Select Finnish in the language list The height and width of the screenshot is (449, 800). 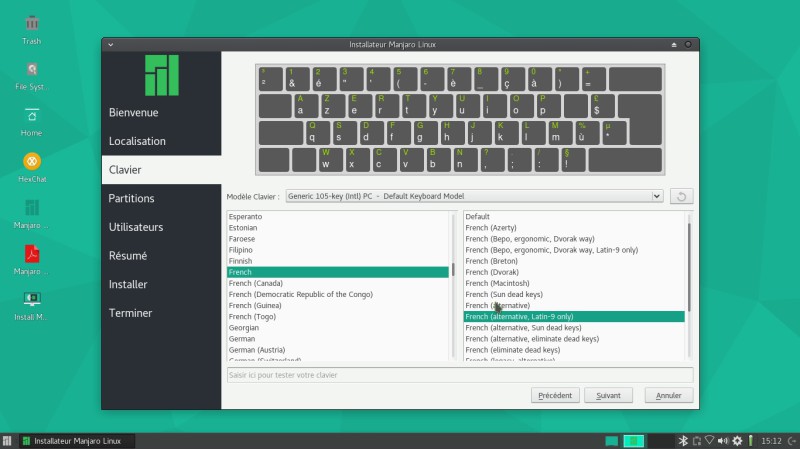[x=338, y=261]
